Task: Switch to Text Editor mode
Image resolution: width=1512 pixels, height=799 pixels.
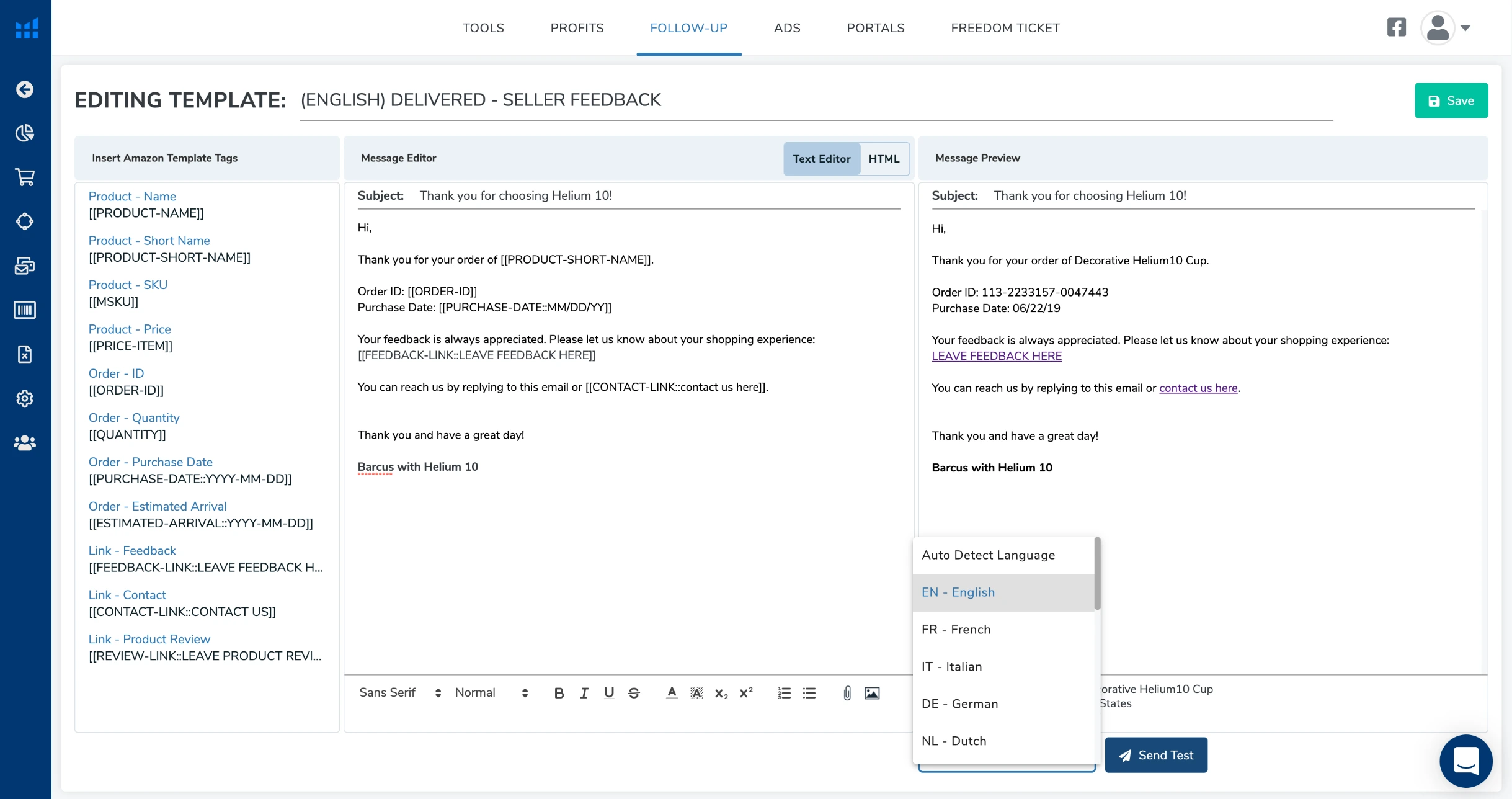Action: [x=821, y=158]
